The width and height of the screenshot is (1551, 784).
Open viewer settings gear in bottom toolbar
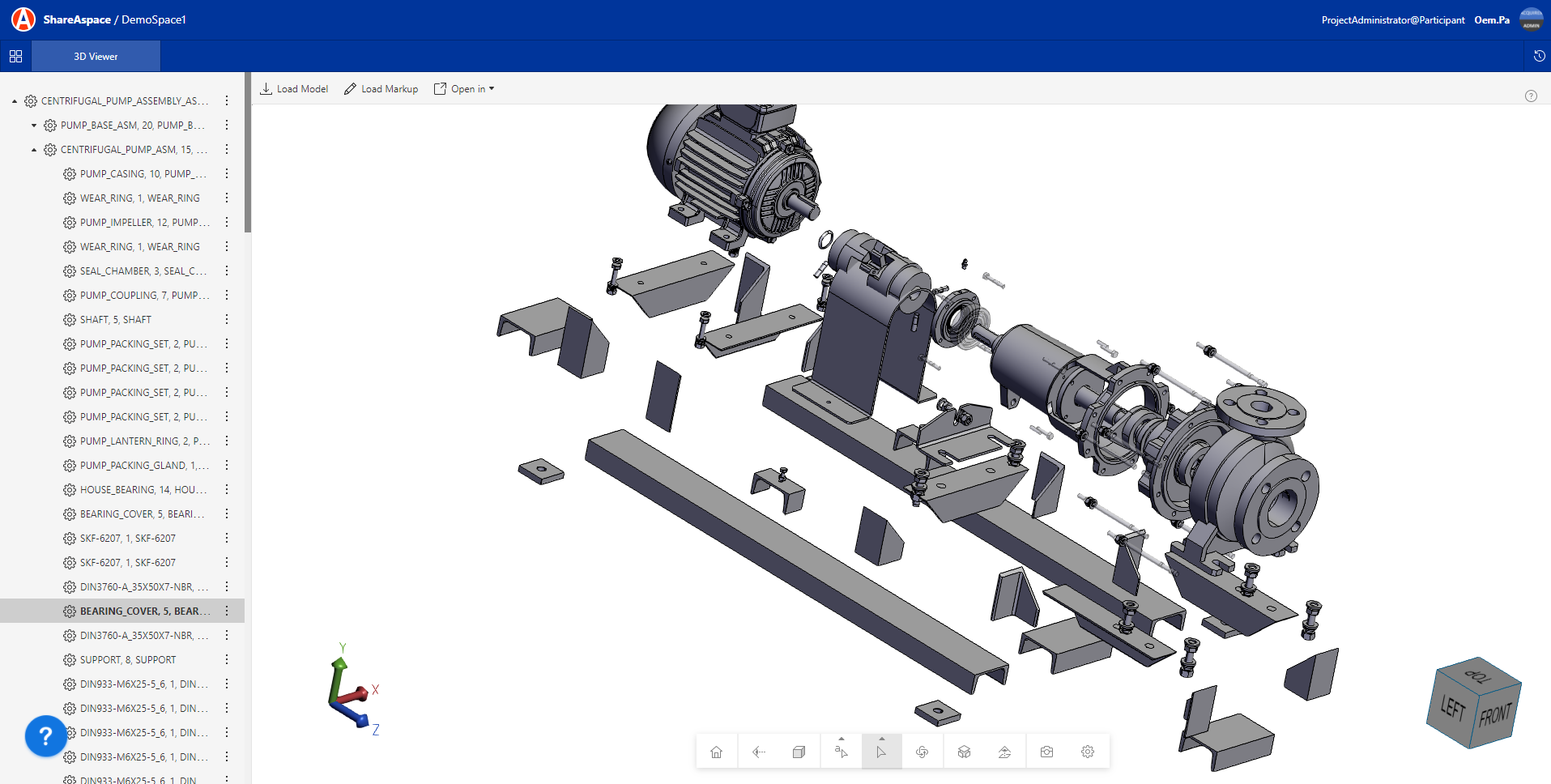point(1088,752)
